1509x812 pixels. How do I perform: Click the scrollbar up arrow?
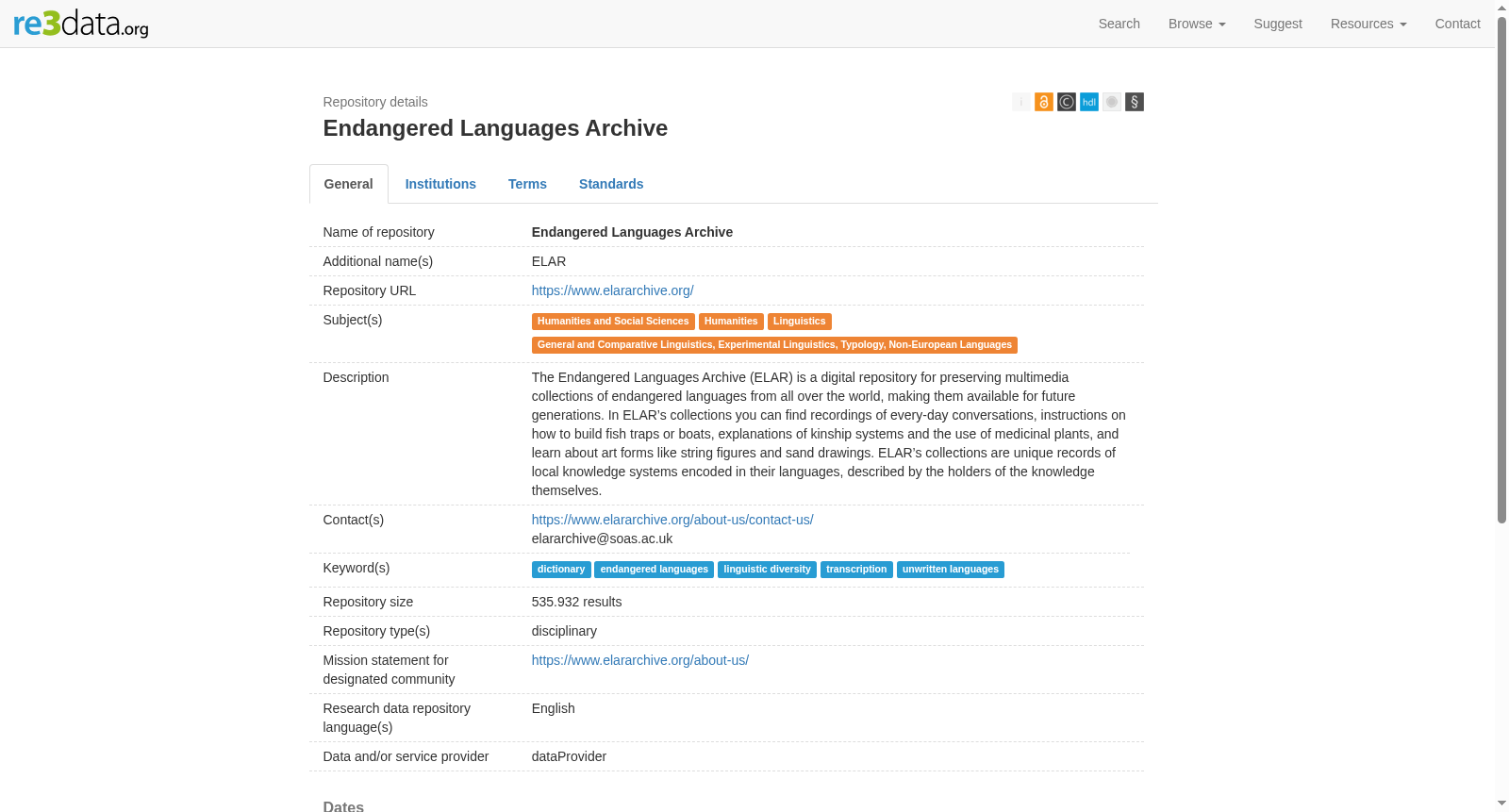(x=1502, y=8)
